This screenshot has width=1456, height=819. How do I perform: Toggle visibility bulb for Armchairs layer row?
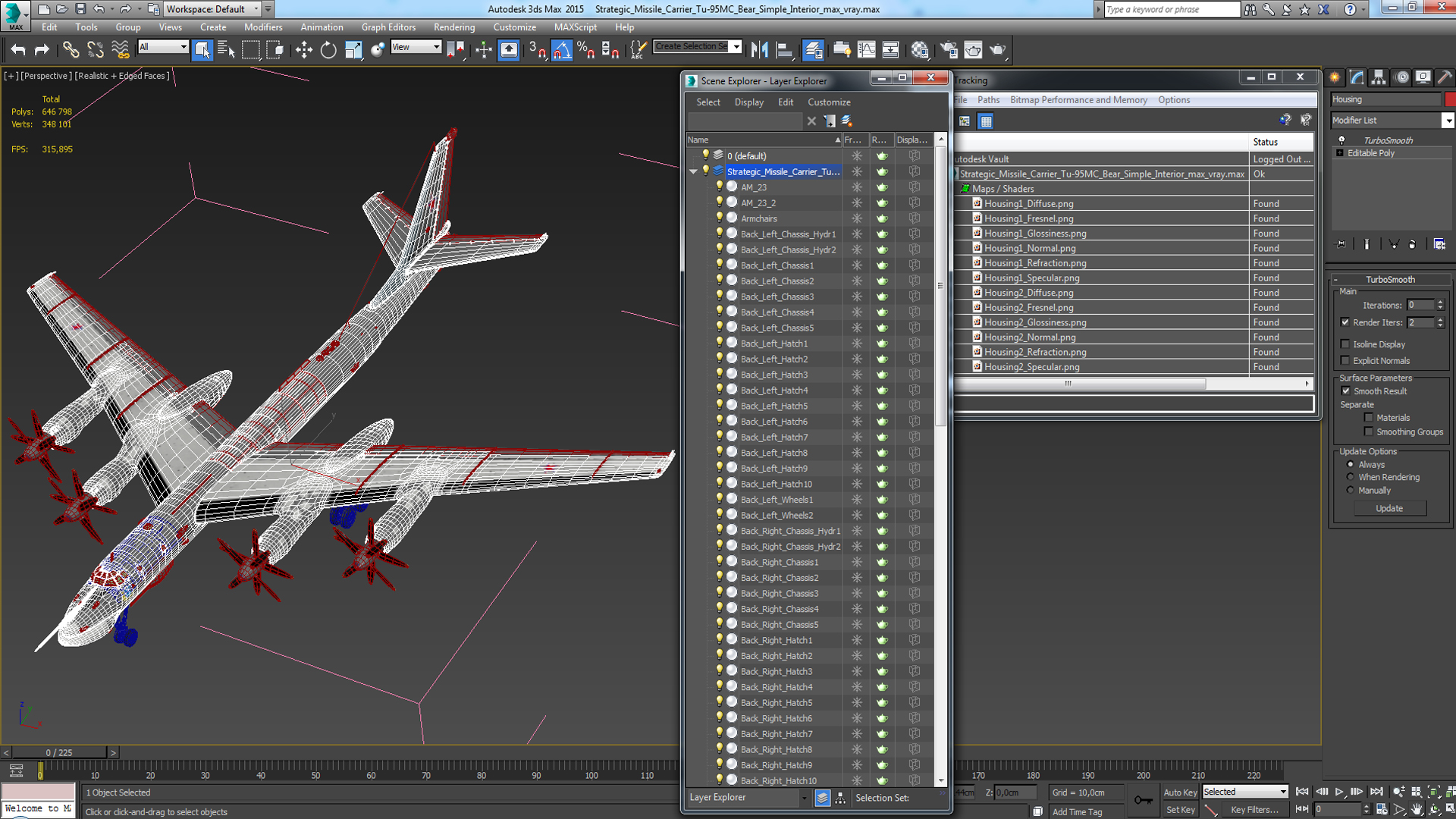click(x=720, y=218)
